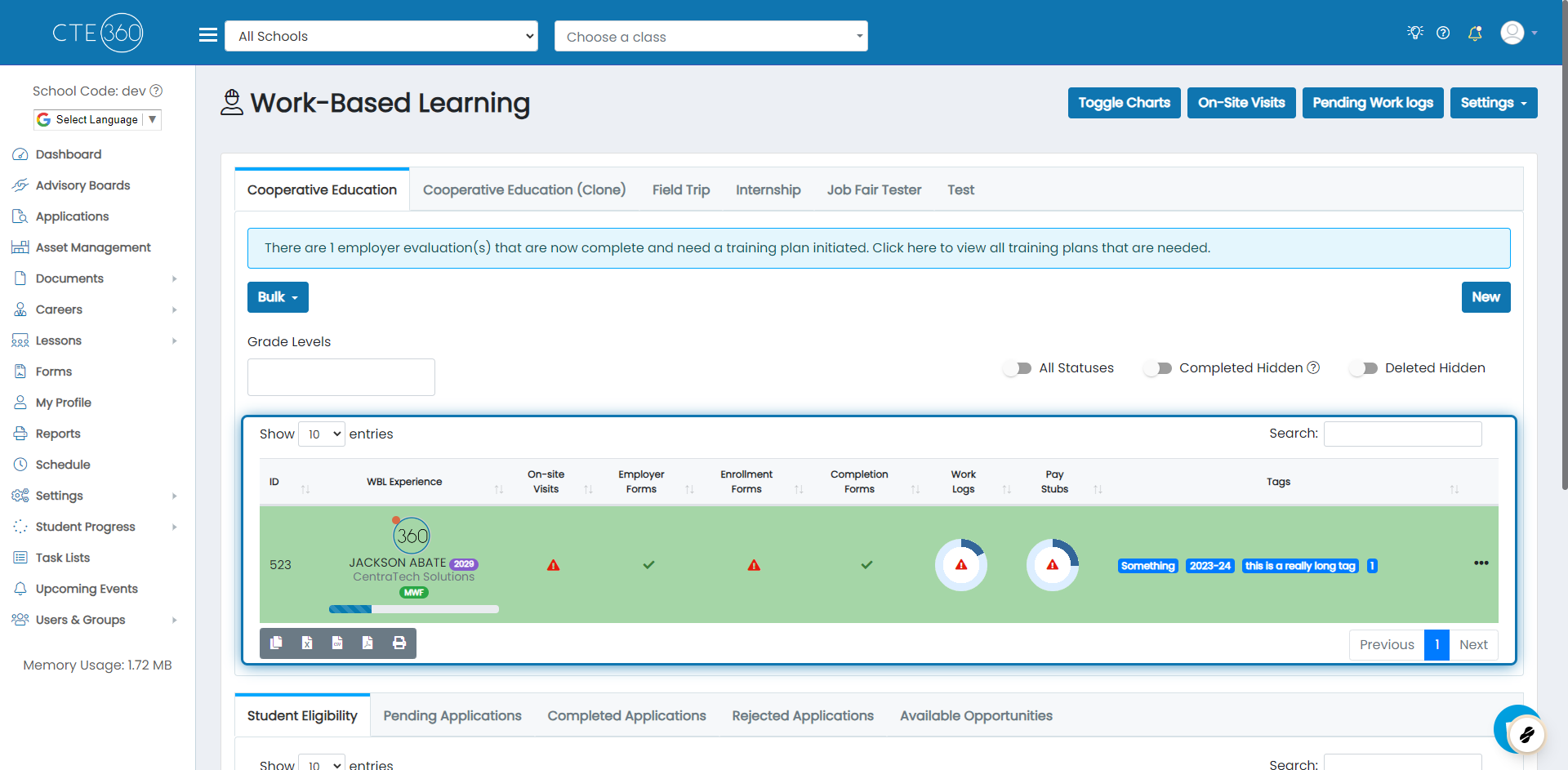Open the Bulk actions dropdown

coord(278,297)
